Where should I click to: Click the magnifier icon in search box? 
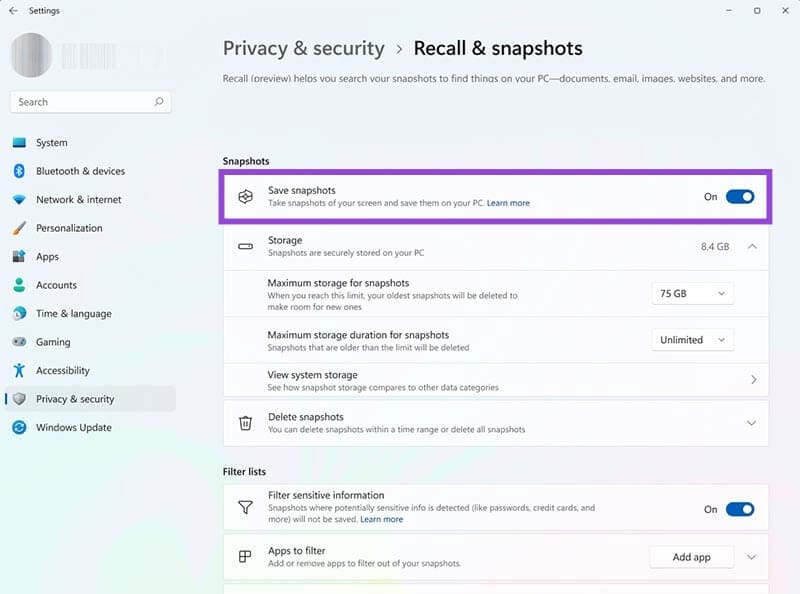159,102
